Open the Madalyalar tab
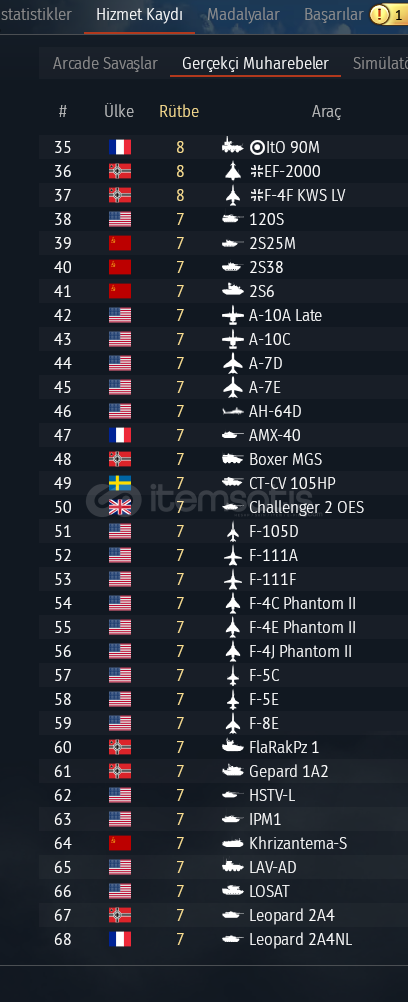This screenshot has height=1002, width=408. point(243,15)
